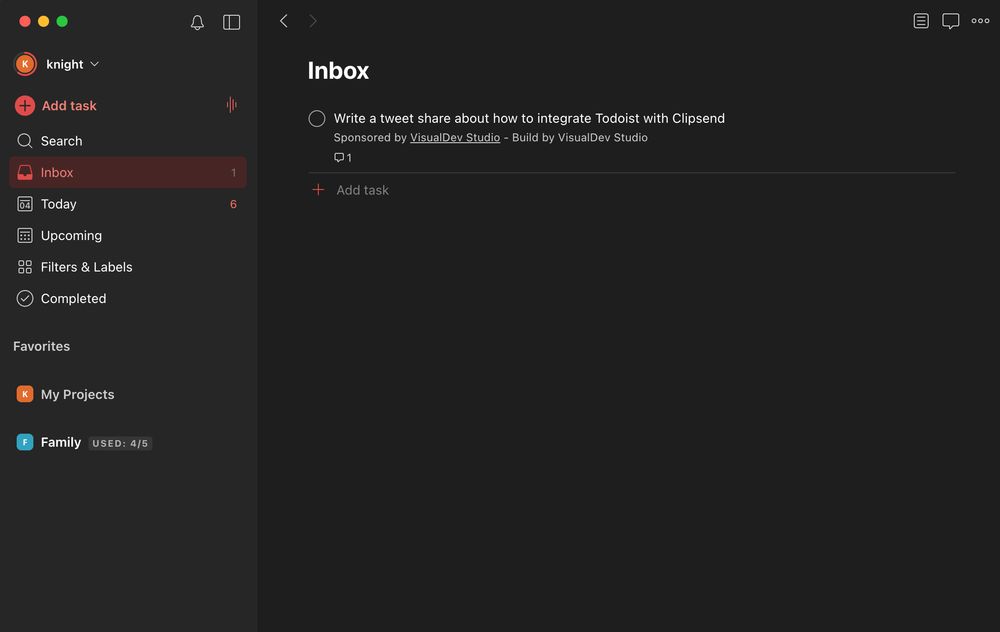
Task: Start voice dictation waveform icon
Action: pos(232,105)
